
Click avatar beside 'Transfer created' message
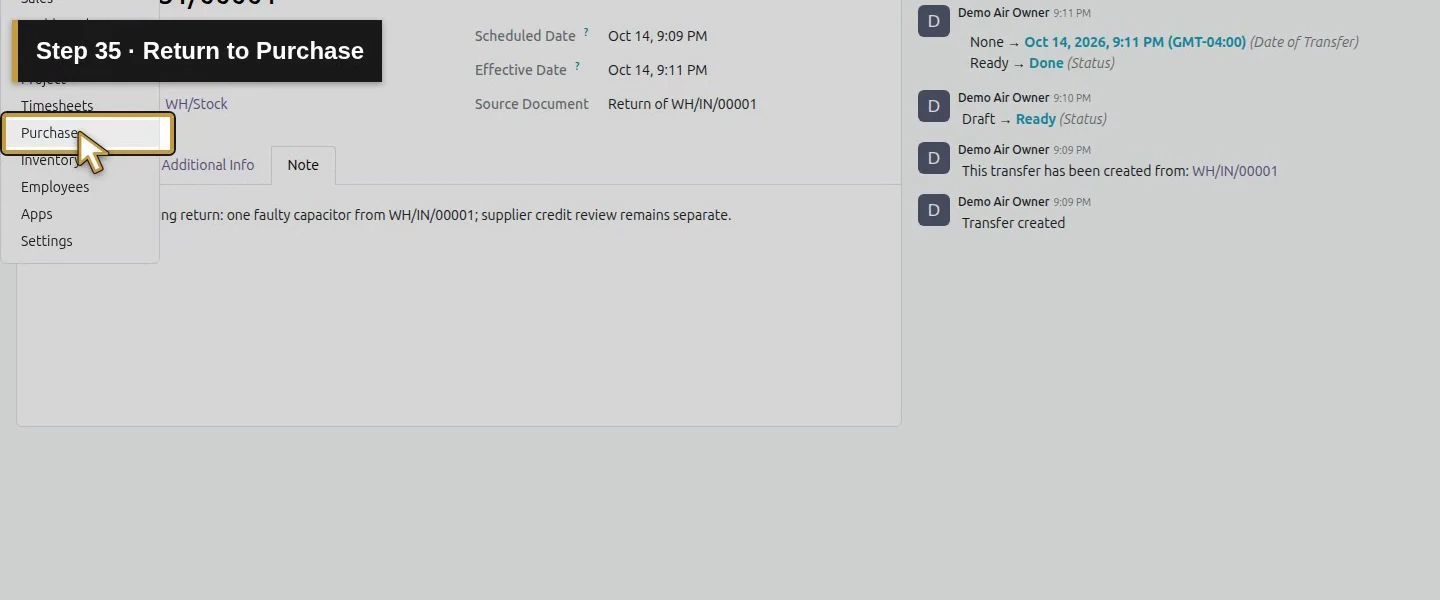click(x=934, y=210)
